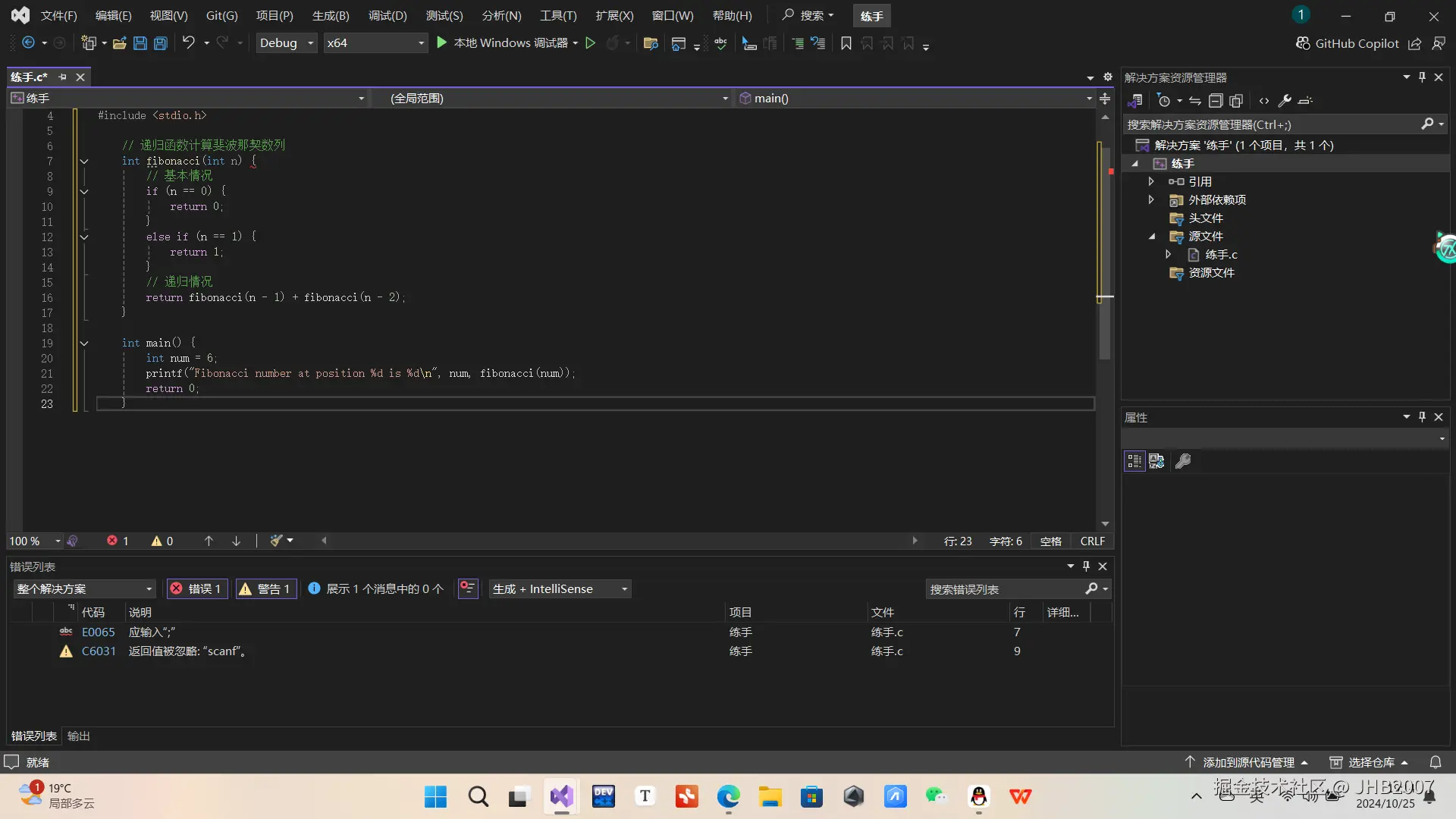Toggle the 警告 1 warnings filter

[x=265, y=589]
